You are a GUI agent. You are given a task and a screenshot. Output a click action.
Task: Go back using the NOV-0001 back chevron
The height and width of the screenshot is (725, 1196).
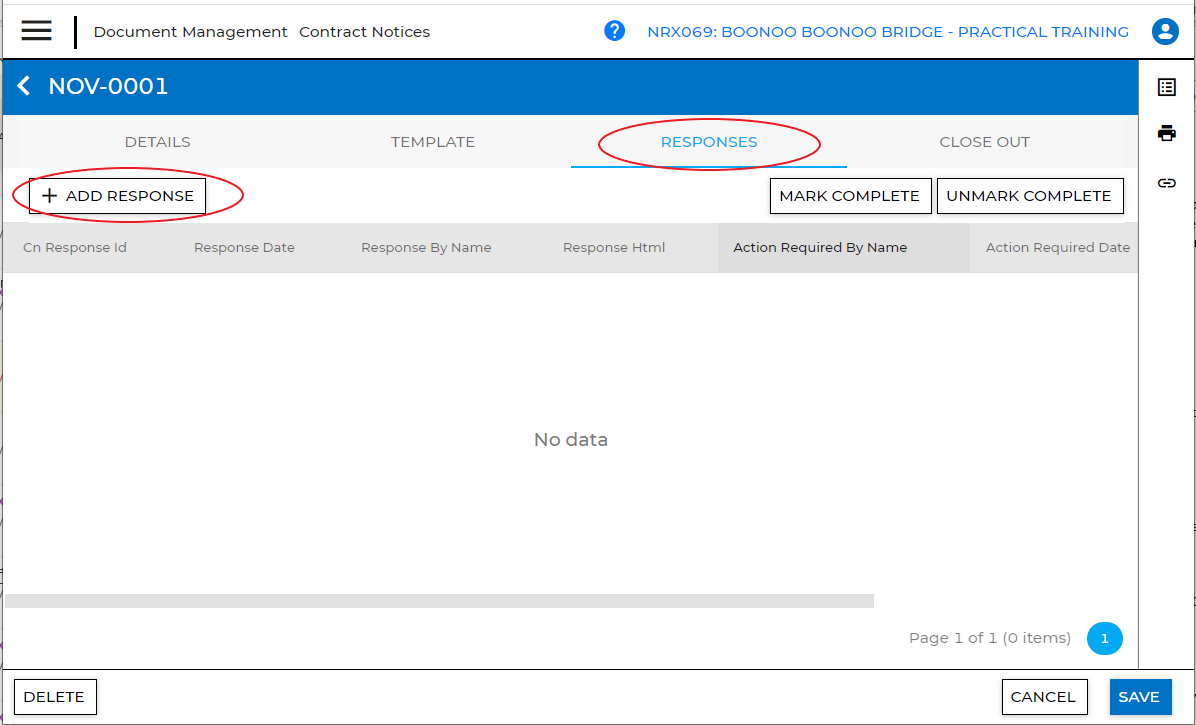pos(24,85)
